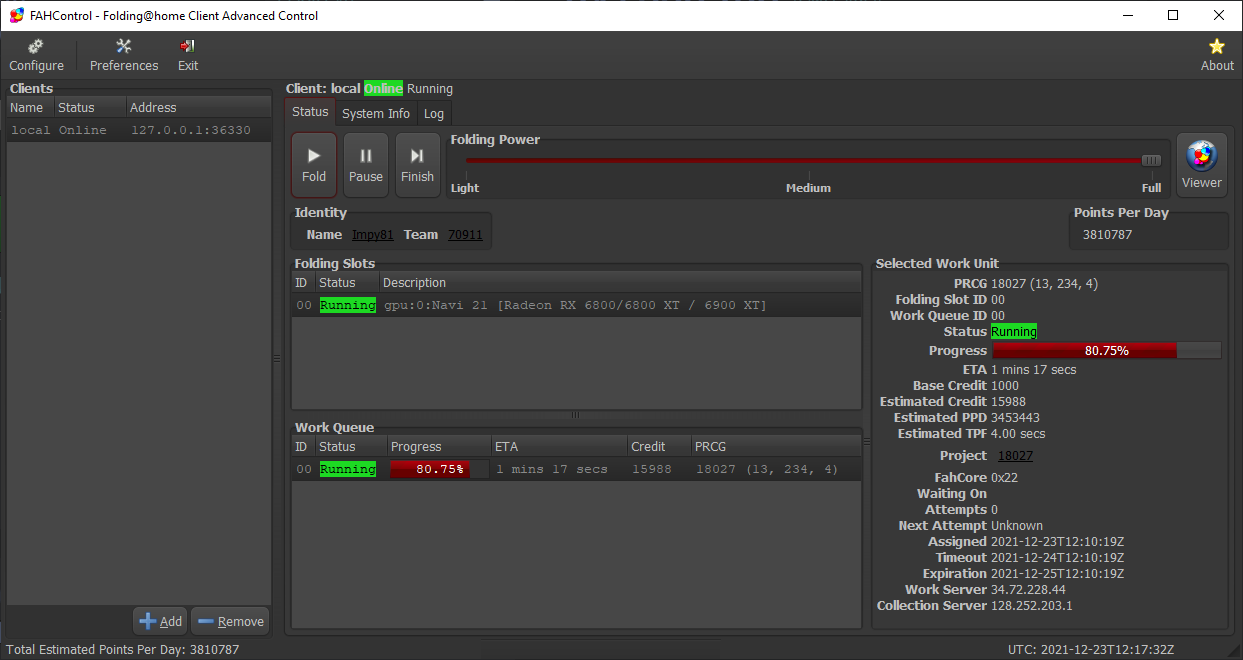This screenshot has height=660, width=1243.
Task: Sort clients by Address column
Action: pos(199,107)
